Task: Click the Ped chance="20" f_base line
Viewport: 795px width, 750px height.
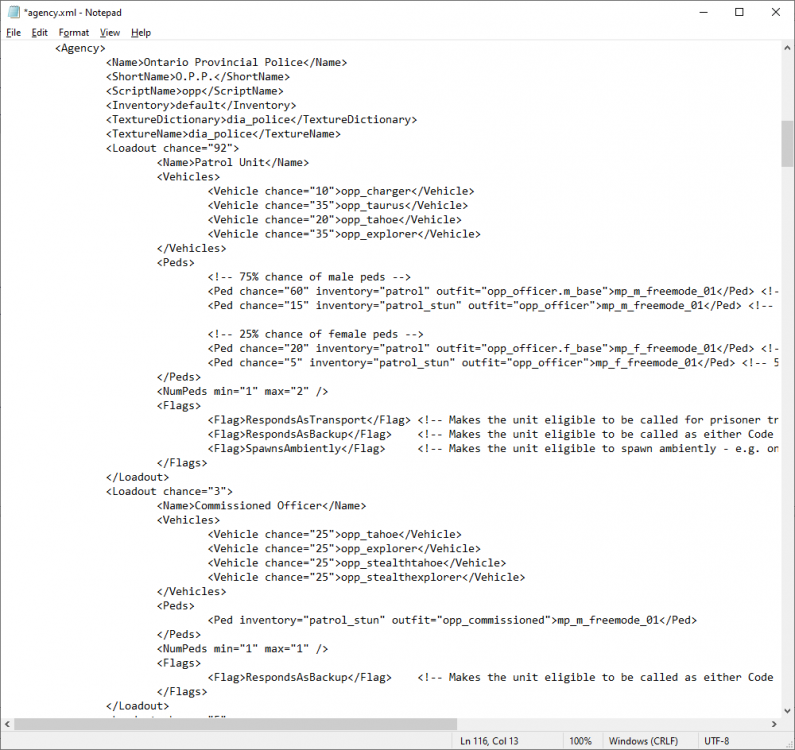Action: click(x=492, y=348)
